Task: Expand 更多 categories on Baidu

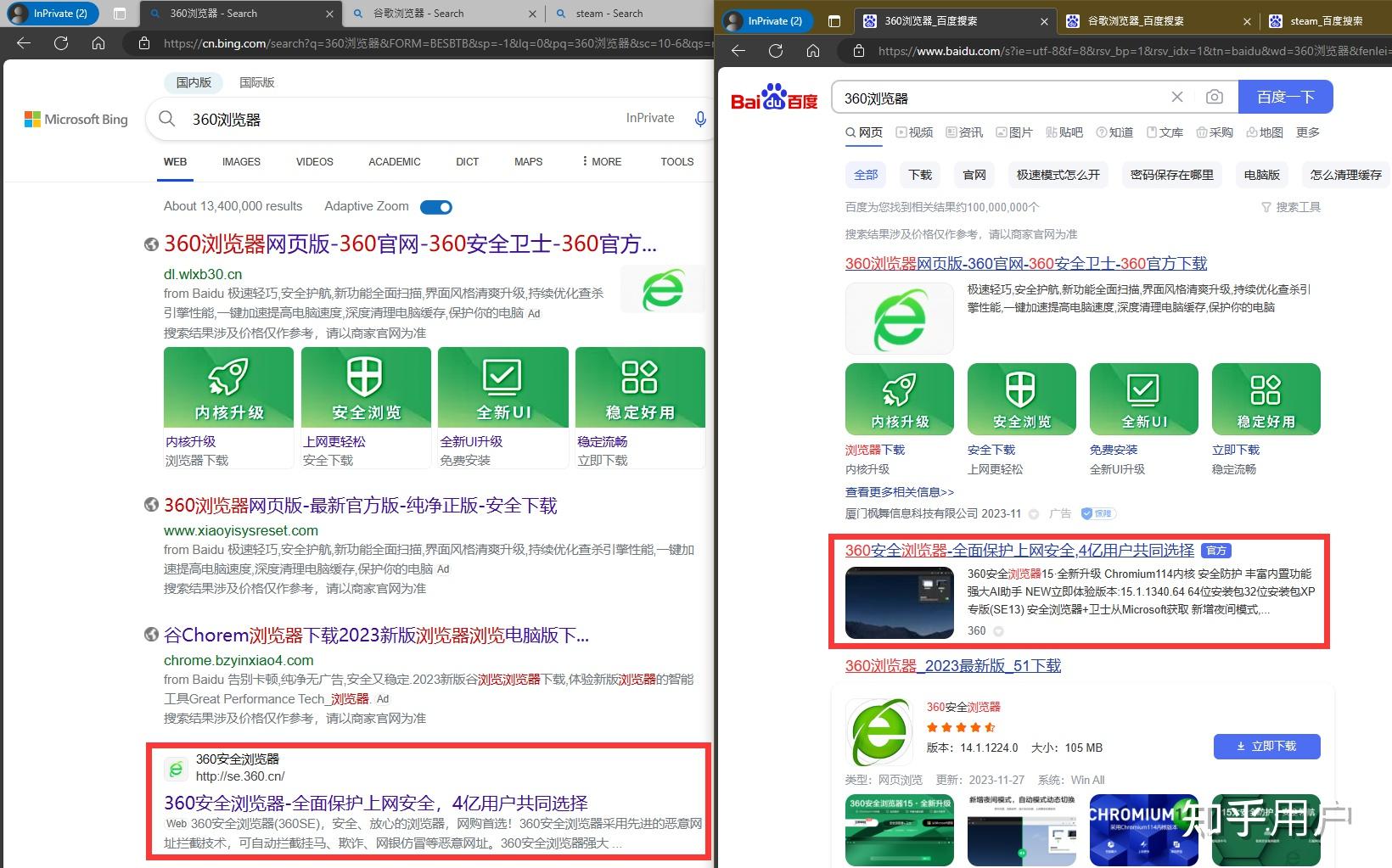Action: click(x=1308, y=132)
